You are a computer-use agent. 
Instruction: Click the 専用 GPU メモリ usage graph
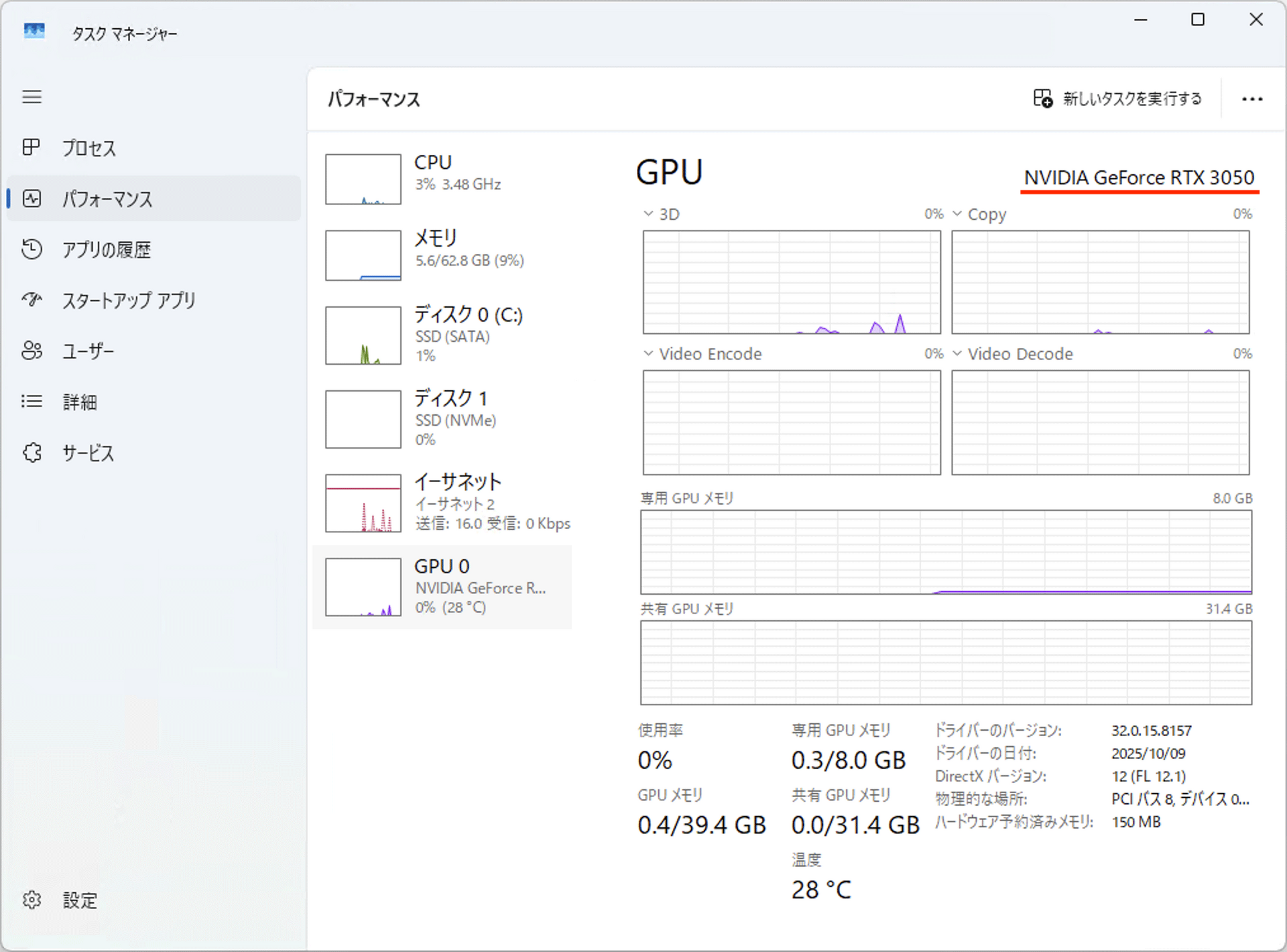point(946,552)
